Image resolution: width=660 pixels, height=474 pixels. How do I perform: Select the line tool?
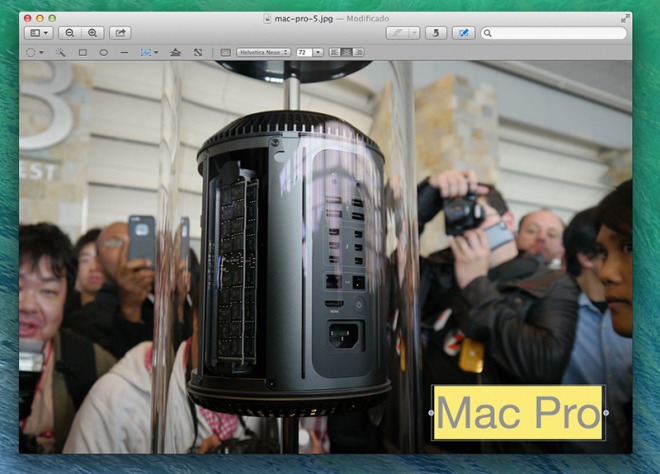124,52
